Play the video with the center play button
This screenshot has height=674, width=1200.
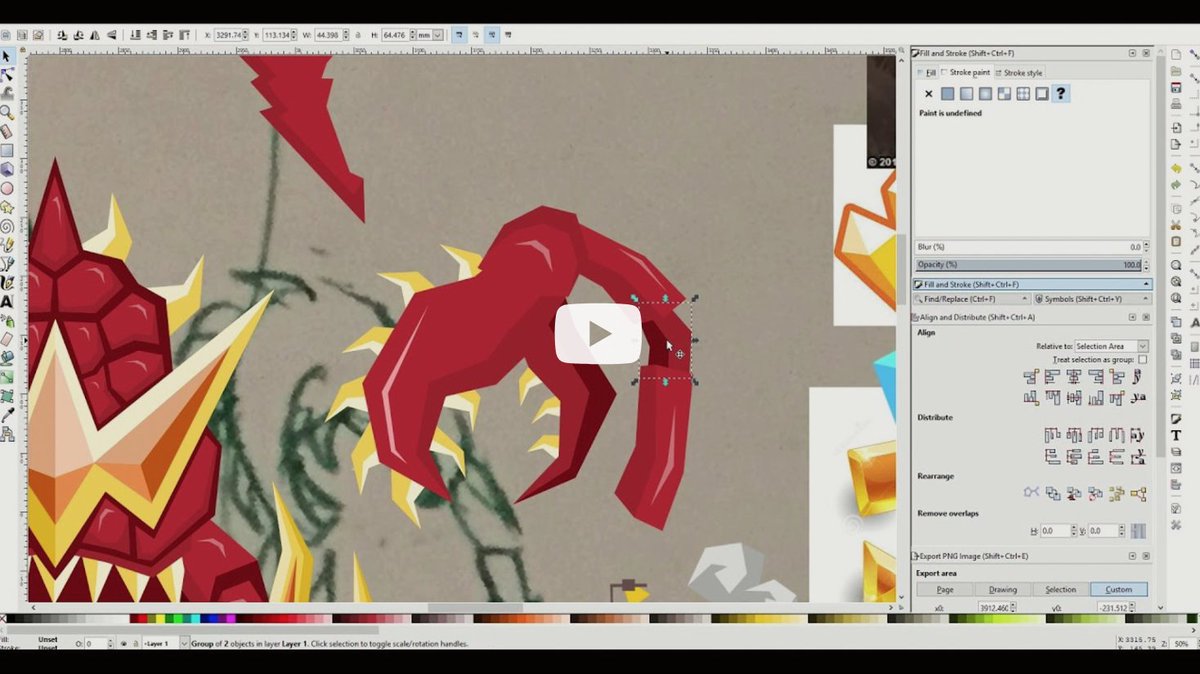pos(598,333)
